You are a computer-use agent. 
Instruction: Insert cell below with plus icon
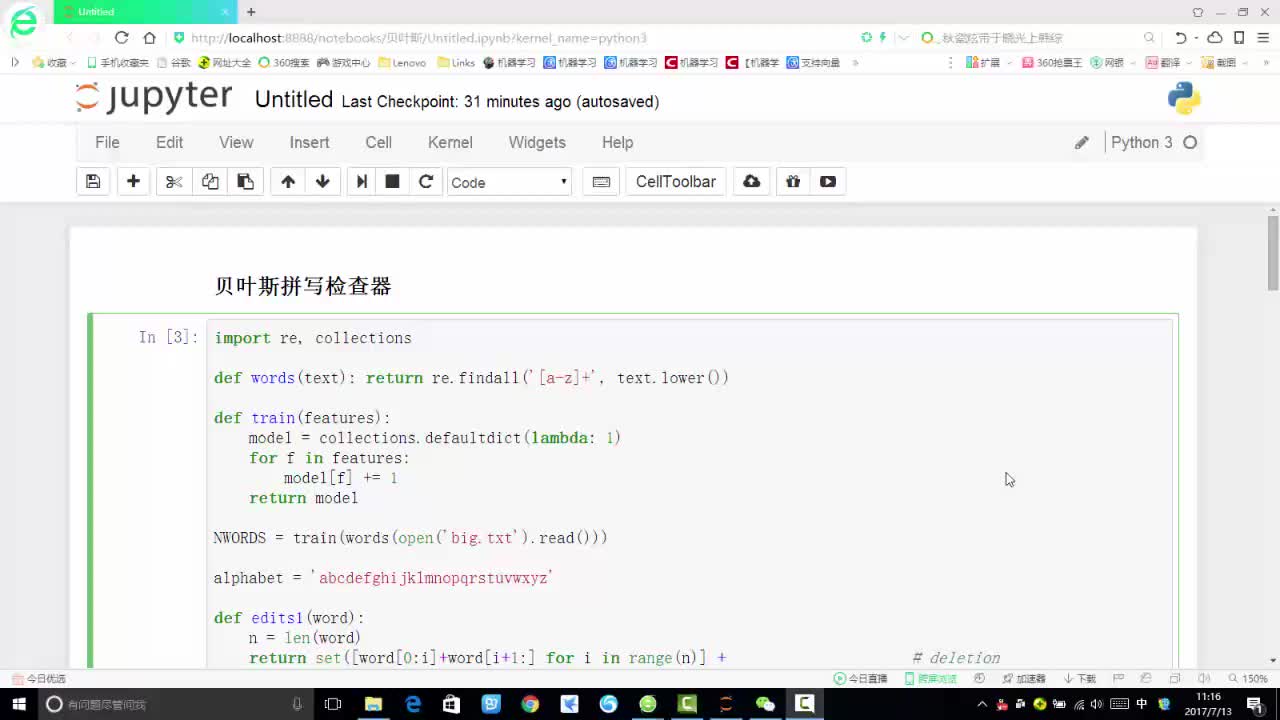[133, 182]
